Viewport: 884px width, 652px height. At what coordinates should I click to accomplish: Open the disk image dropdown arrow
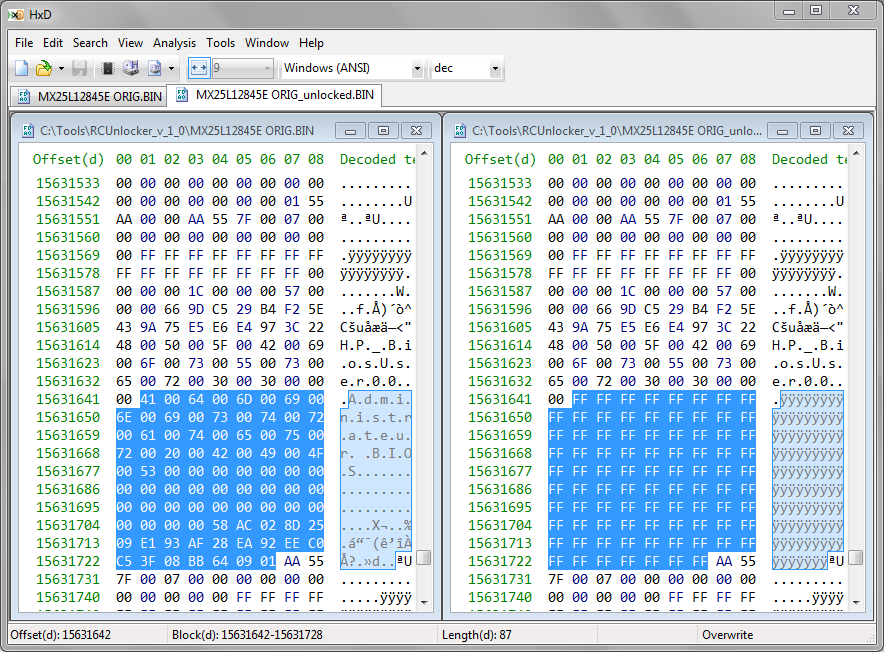coord(172,69)
